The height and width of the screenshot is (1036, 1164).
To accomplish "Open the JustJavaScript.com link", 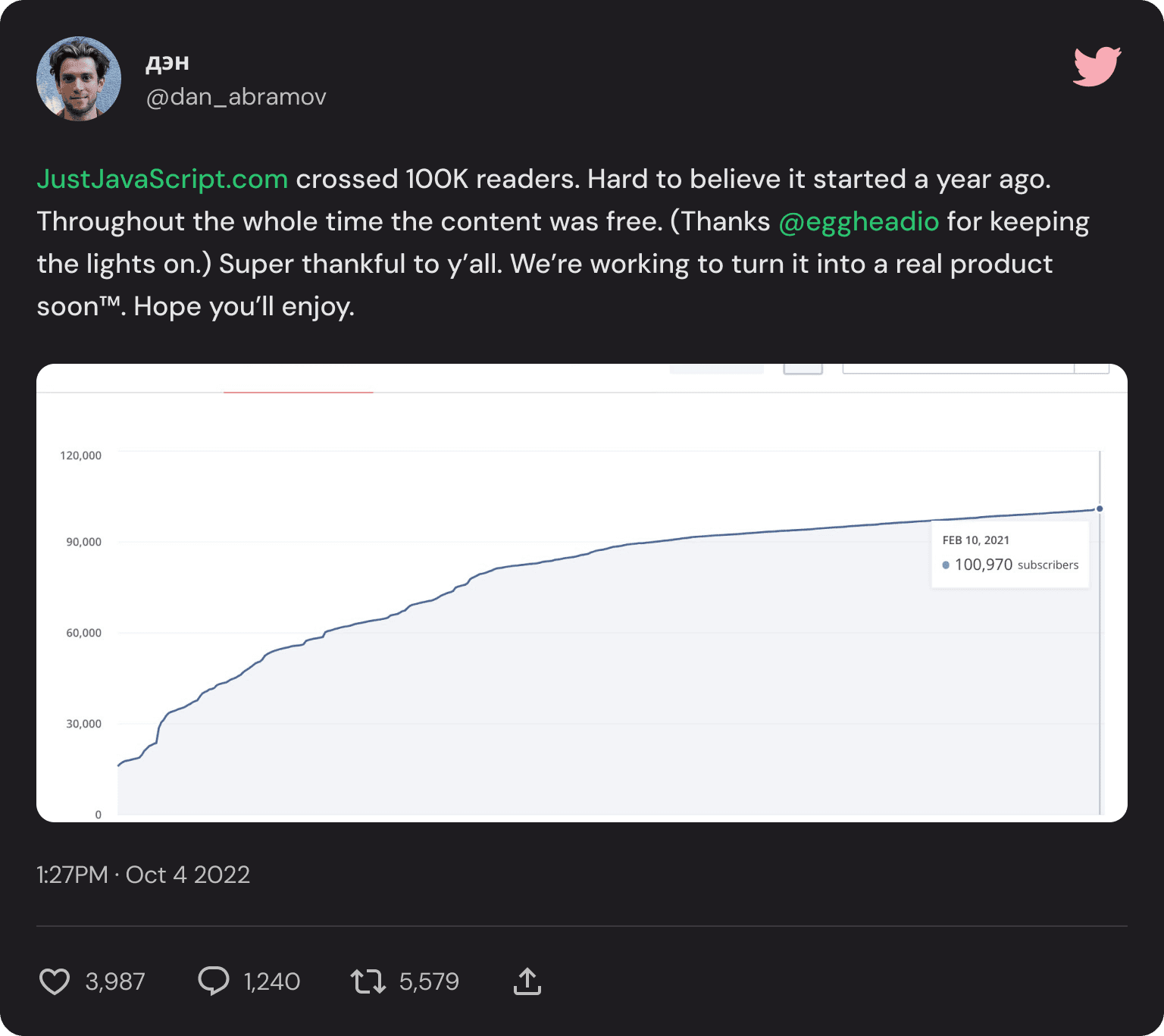I will click(x=162, y=179).
